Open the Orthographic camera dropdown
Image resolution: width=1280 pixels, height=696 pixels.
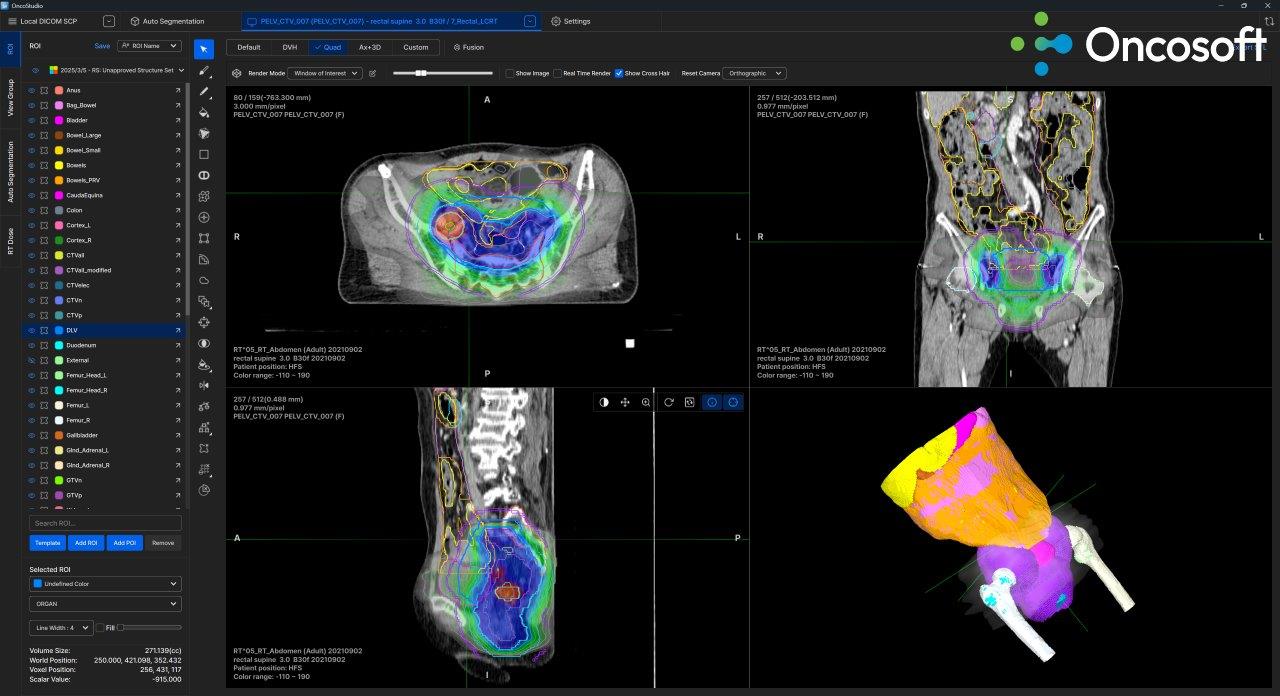coord(755,73)
